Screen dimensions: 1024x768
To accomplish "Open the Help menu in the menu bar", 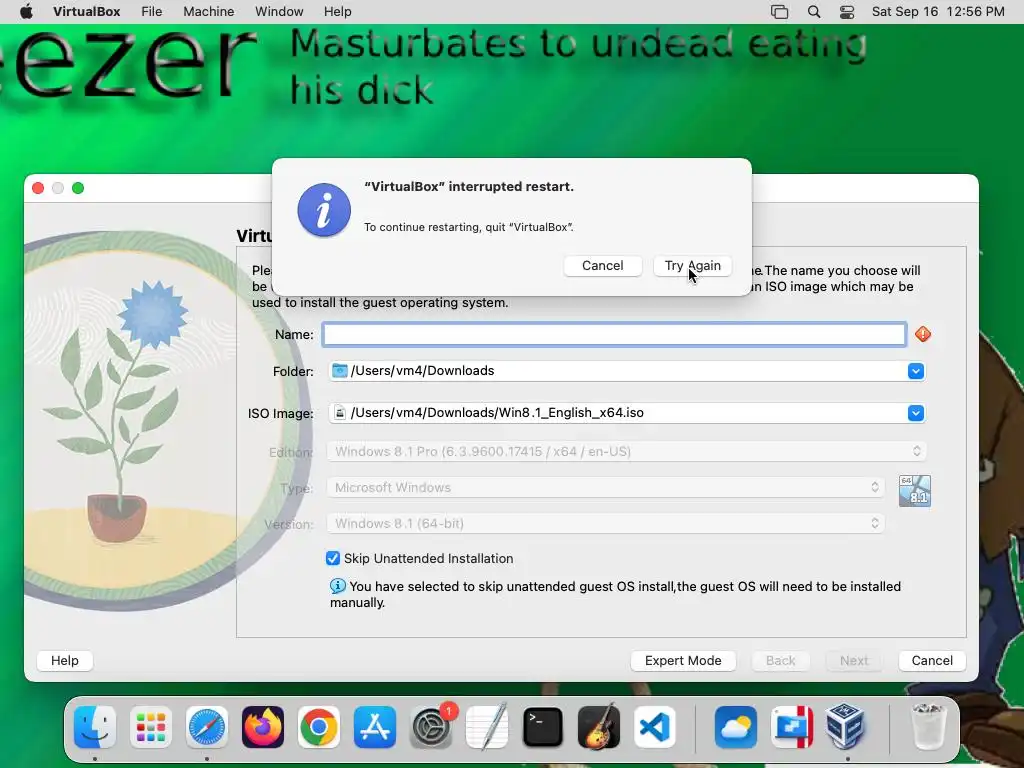I will pos(338,11).
